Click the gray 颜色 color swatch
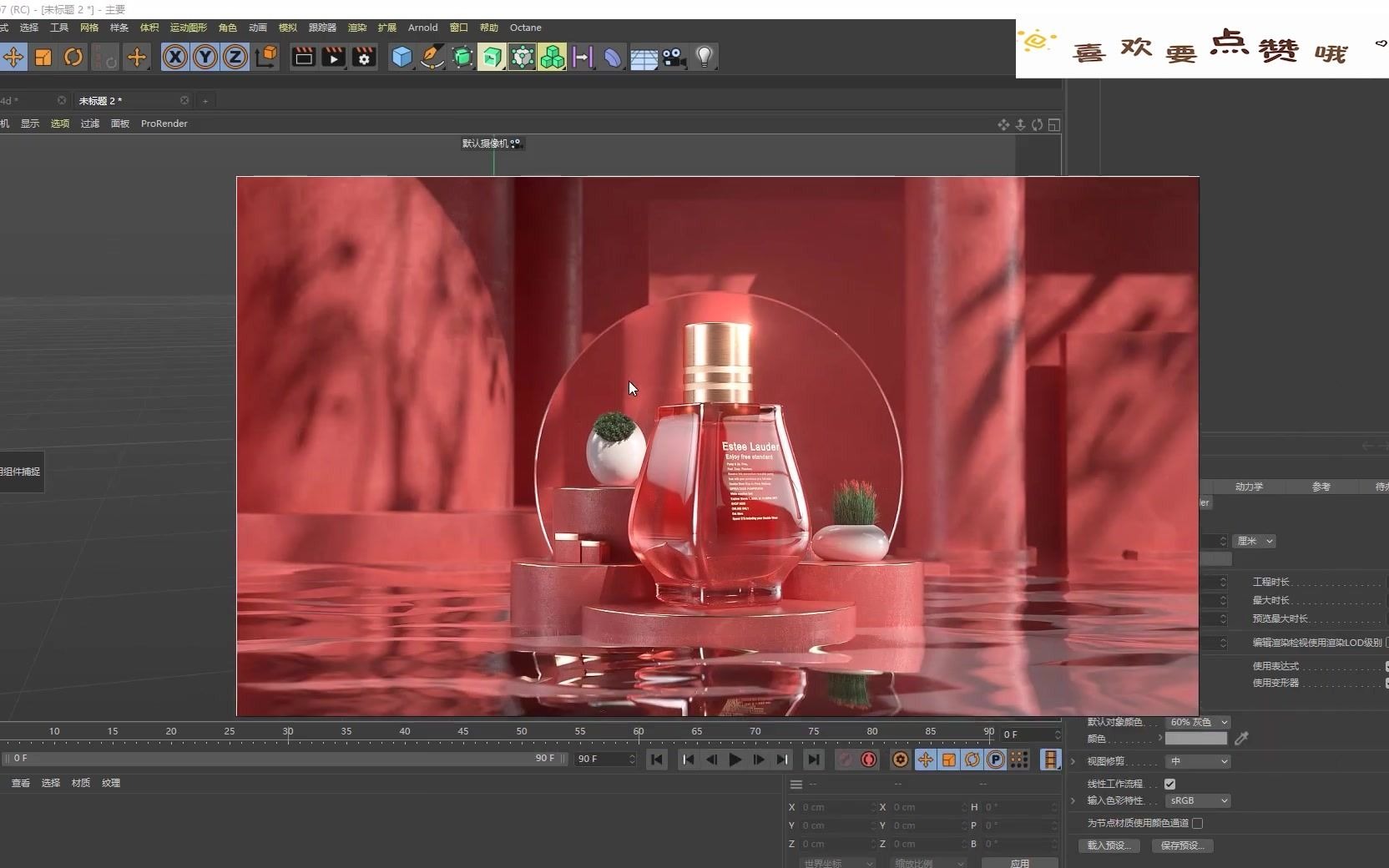Viewport: 1389px width, 868px height. pyautogui.click(x=1196, y=739)
